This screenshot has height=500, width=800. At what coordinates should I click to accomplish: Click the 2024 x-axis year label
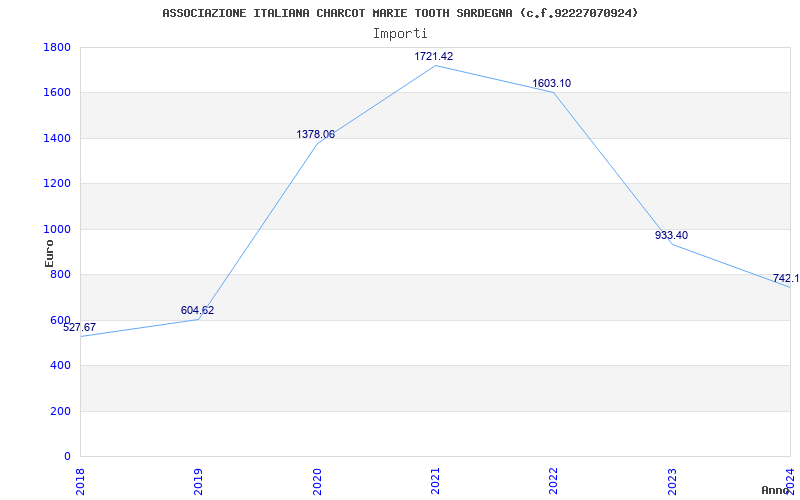790,482
